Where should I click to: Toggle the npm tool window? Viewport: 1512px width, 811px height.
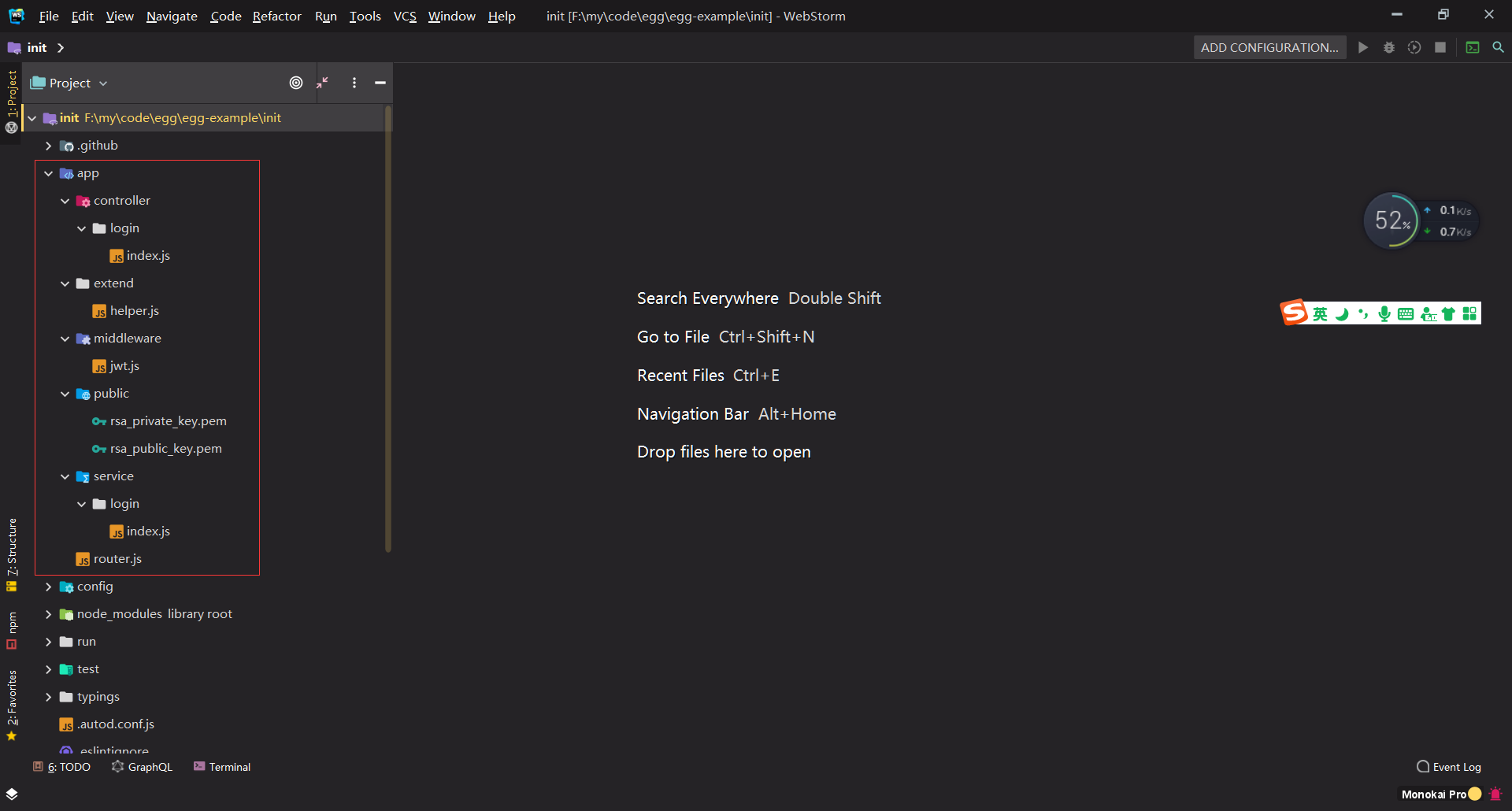click(x=12, y=626)
